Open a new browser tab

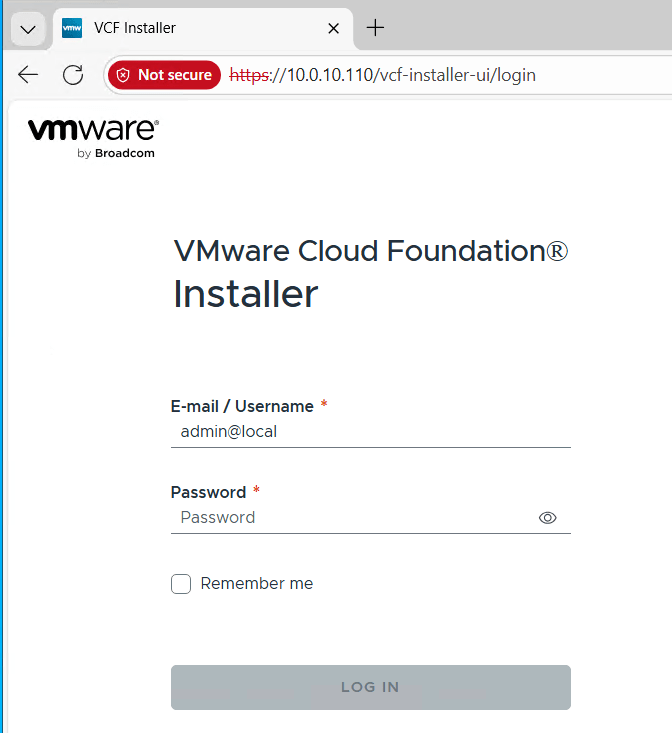[x=376, y=28]
